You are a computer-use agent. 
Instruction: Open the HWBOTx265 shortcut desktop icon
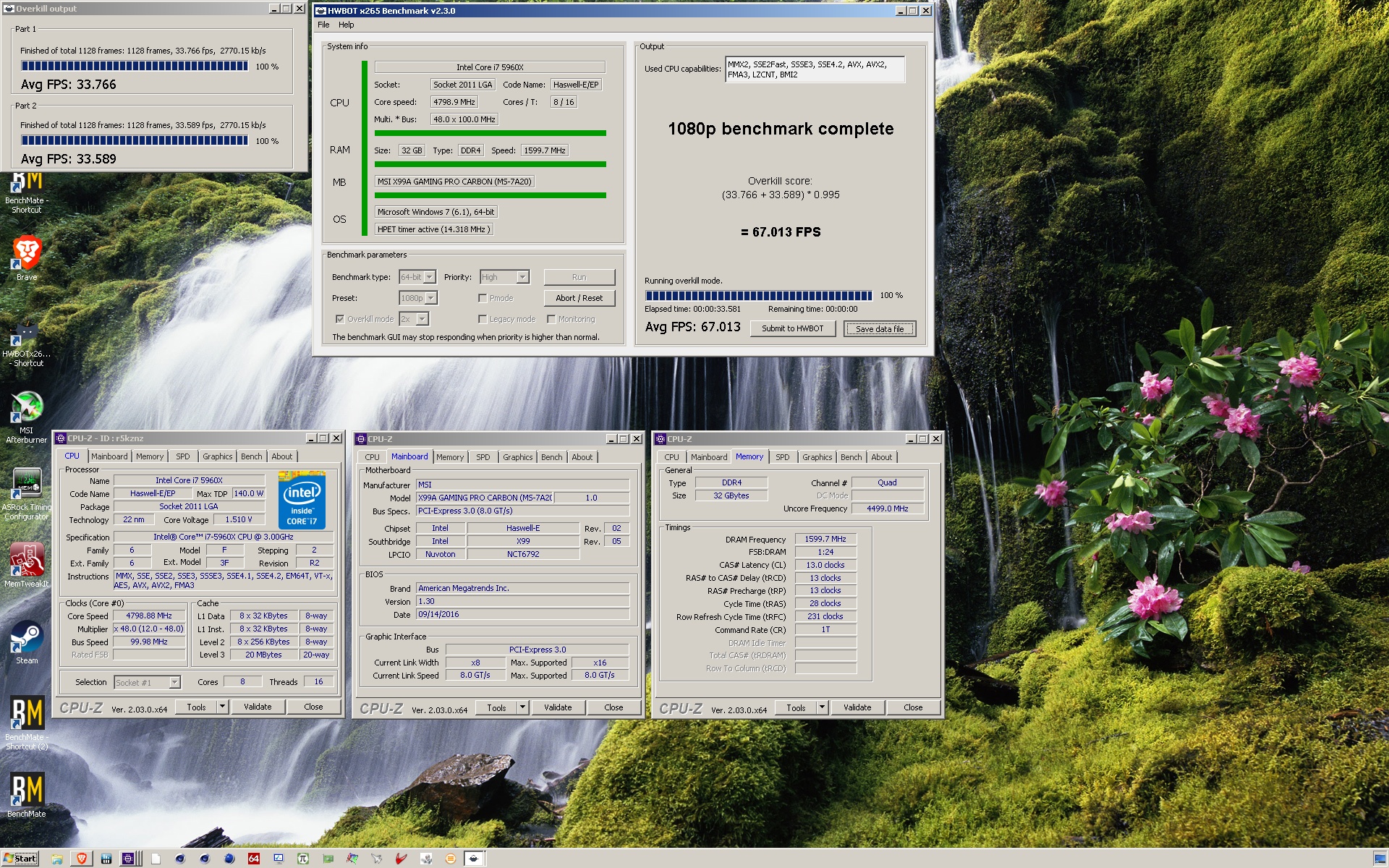pos(27,345)
